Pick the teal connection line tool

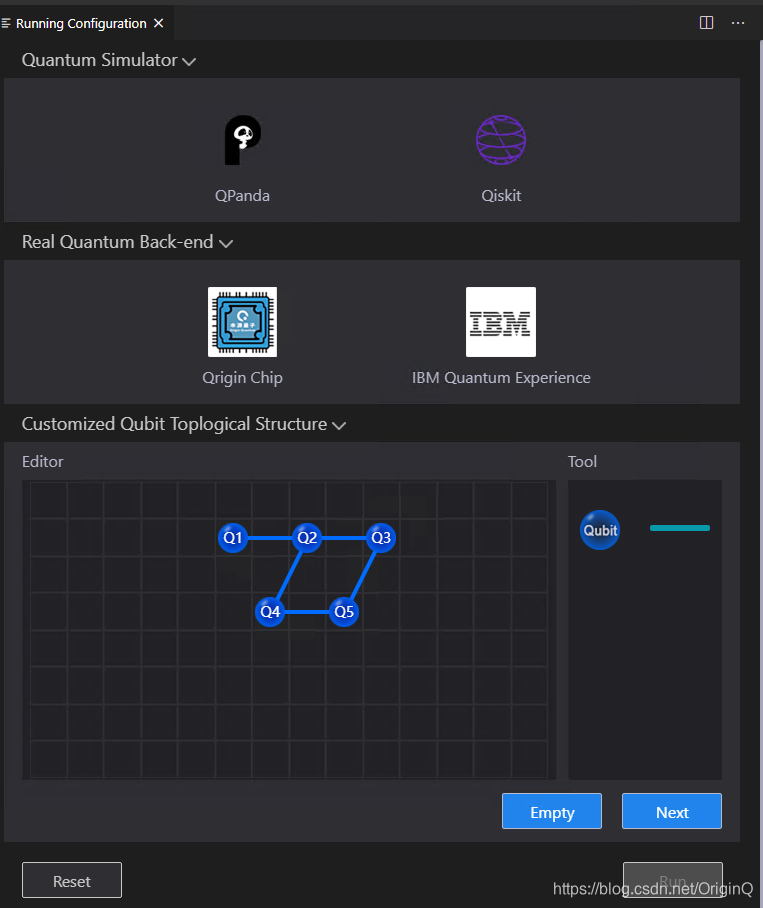680,528
